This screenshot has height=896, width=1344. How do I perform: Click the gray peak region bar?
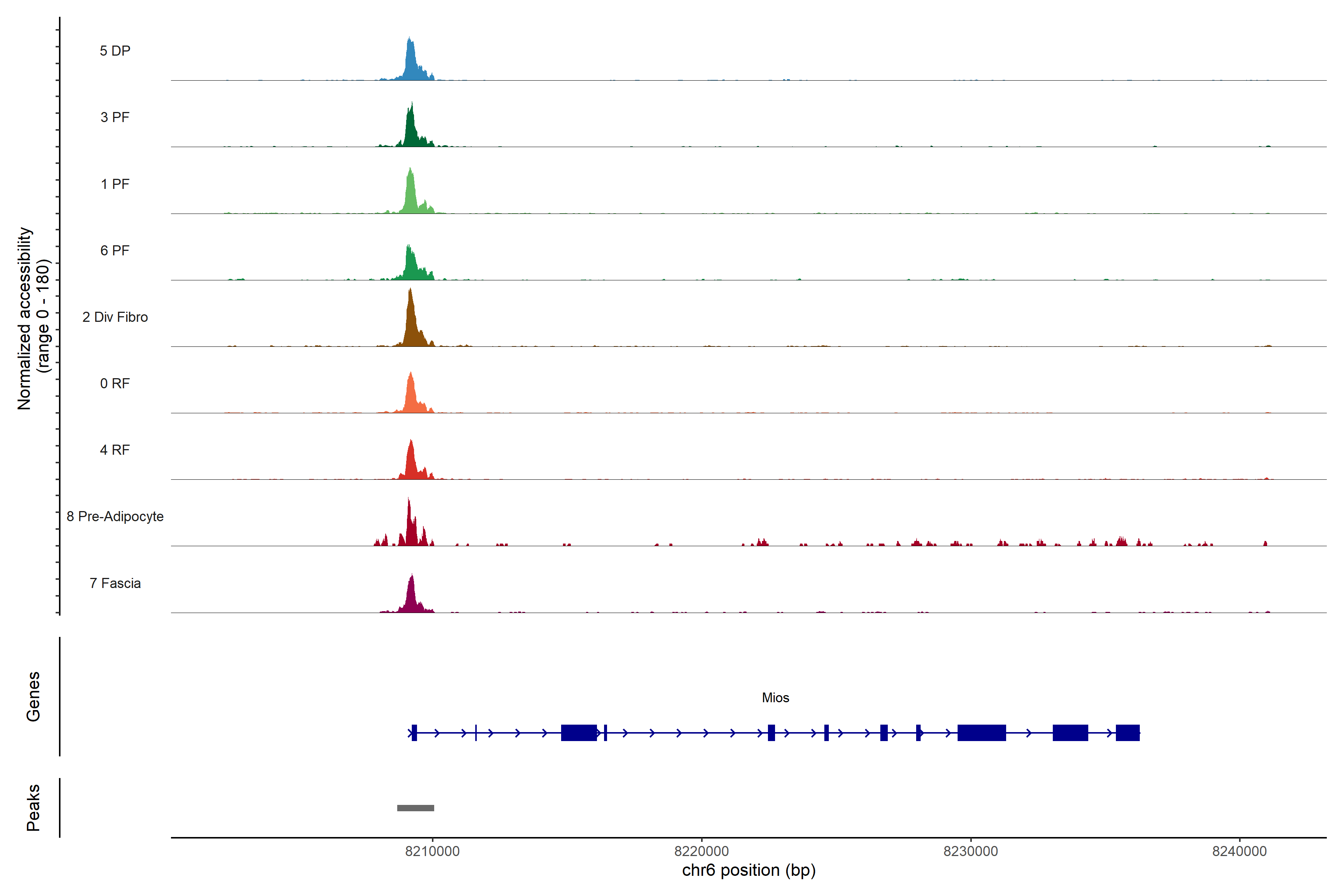[x=416, y=808]
